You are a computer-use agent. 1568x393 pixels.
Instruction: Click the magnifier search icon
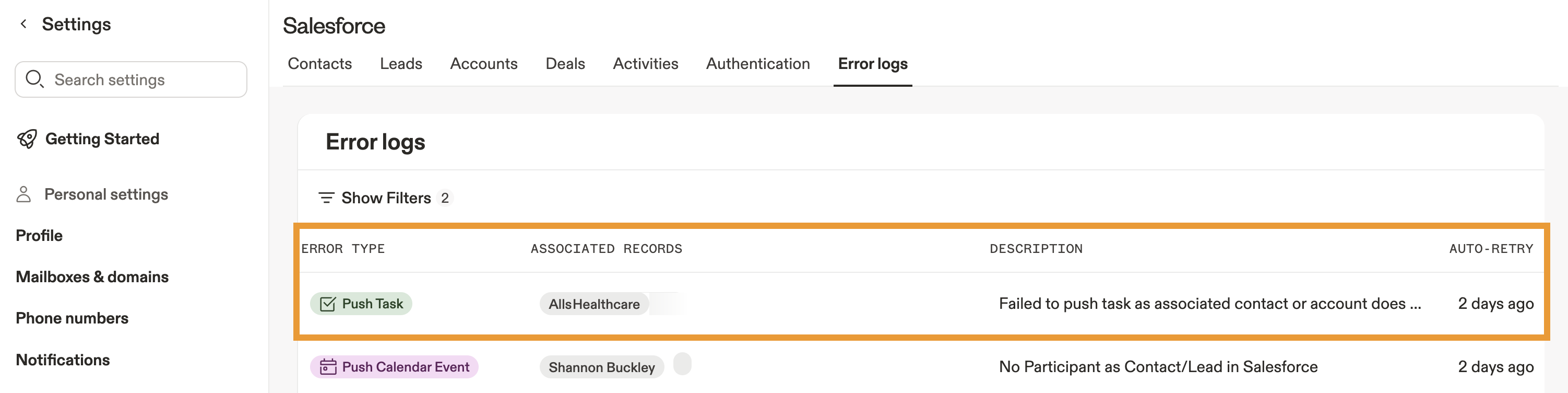point(34,79)
